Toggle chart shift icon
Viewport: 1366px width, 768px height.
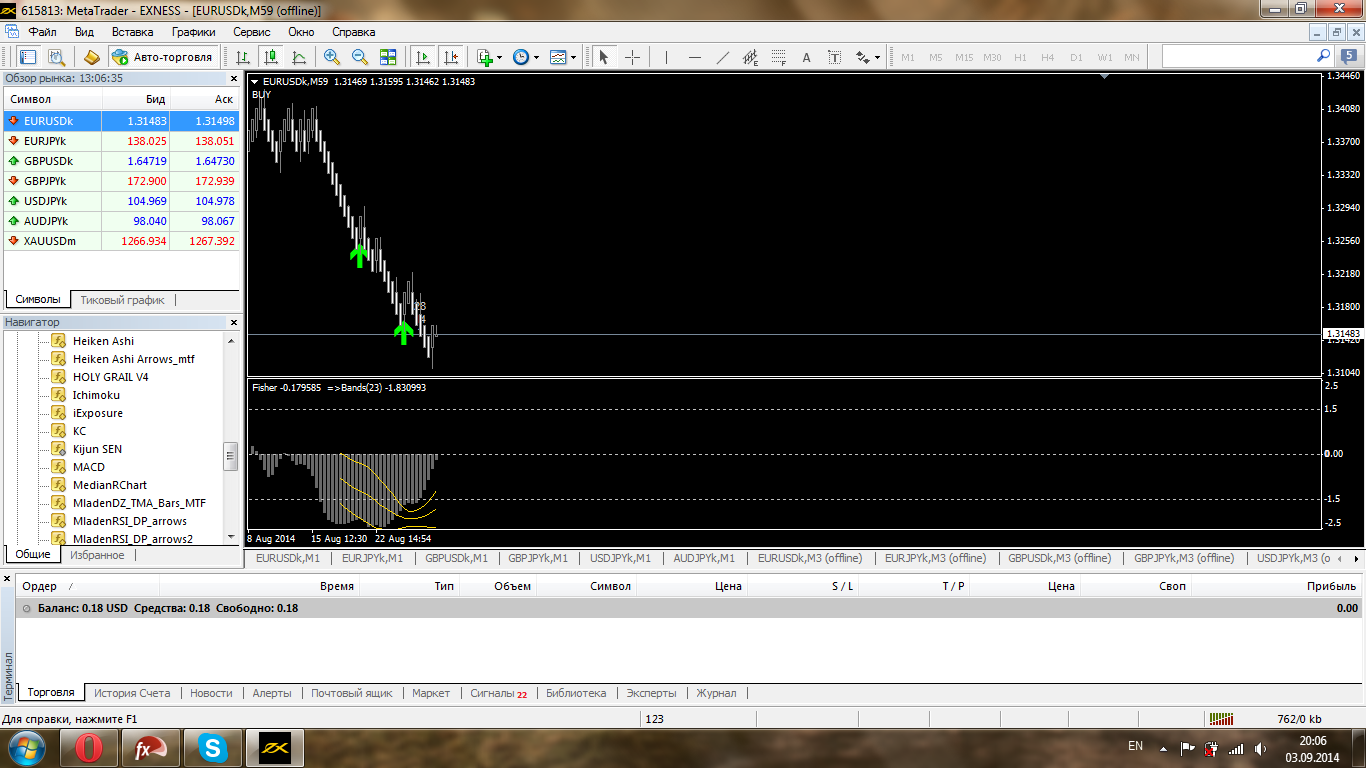(x=451, y=57)
